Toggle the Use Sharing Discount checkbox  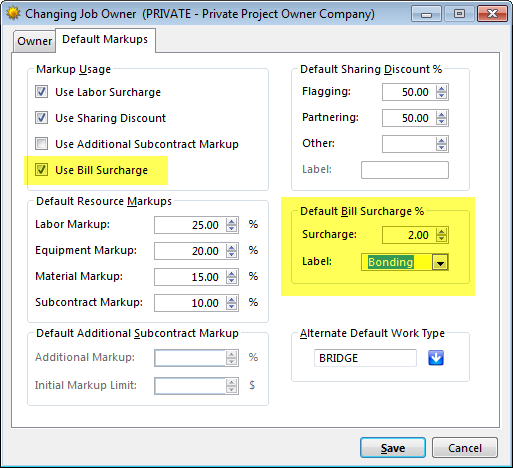[x=41, y=118]
